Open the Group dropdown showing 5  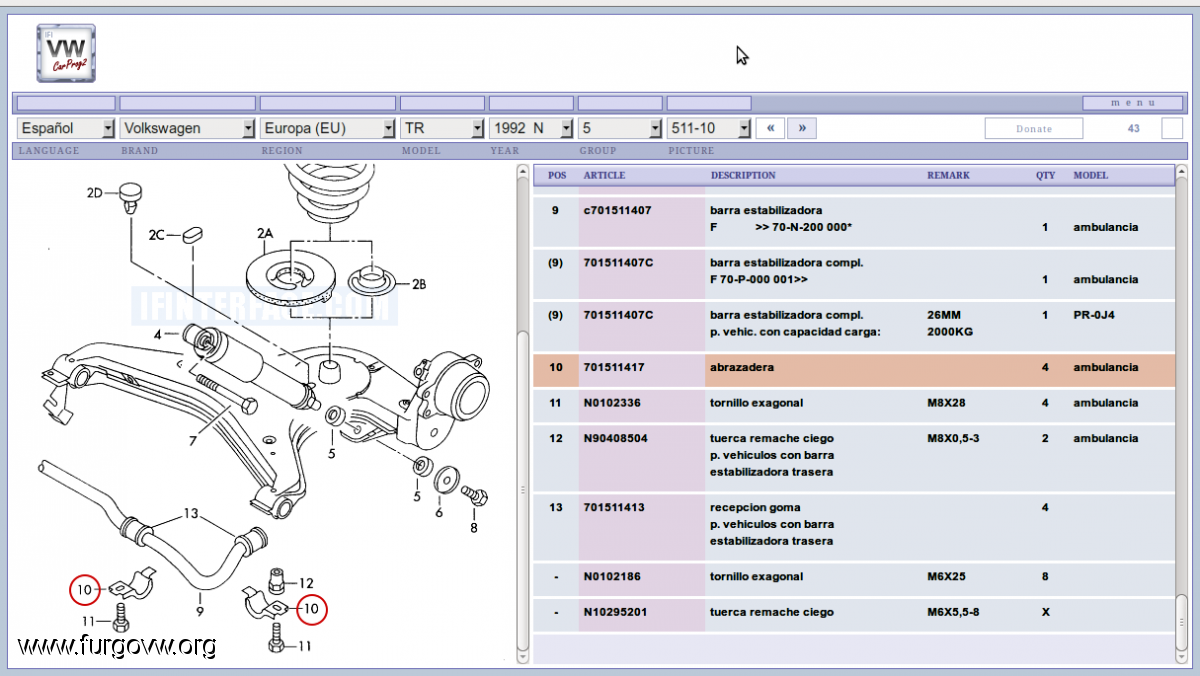(x=620, y=128)
